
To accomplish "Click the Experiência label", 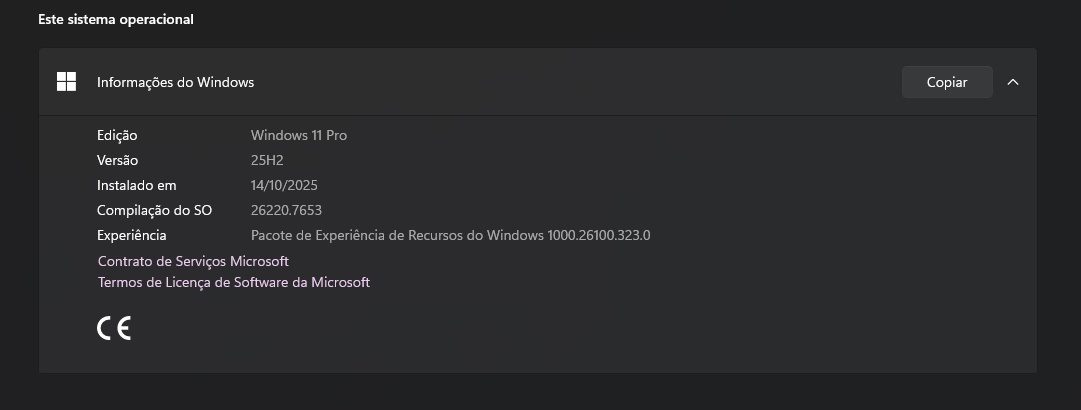I will [x=131, y=235].
